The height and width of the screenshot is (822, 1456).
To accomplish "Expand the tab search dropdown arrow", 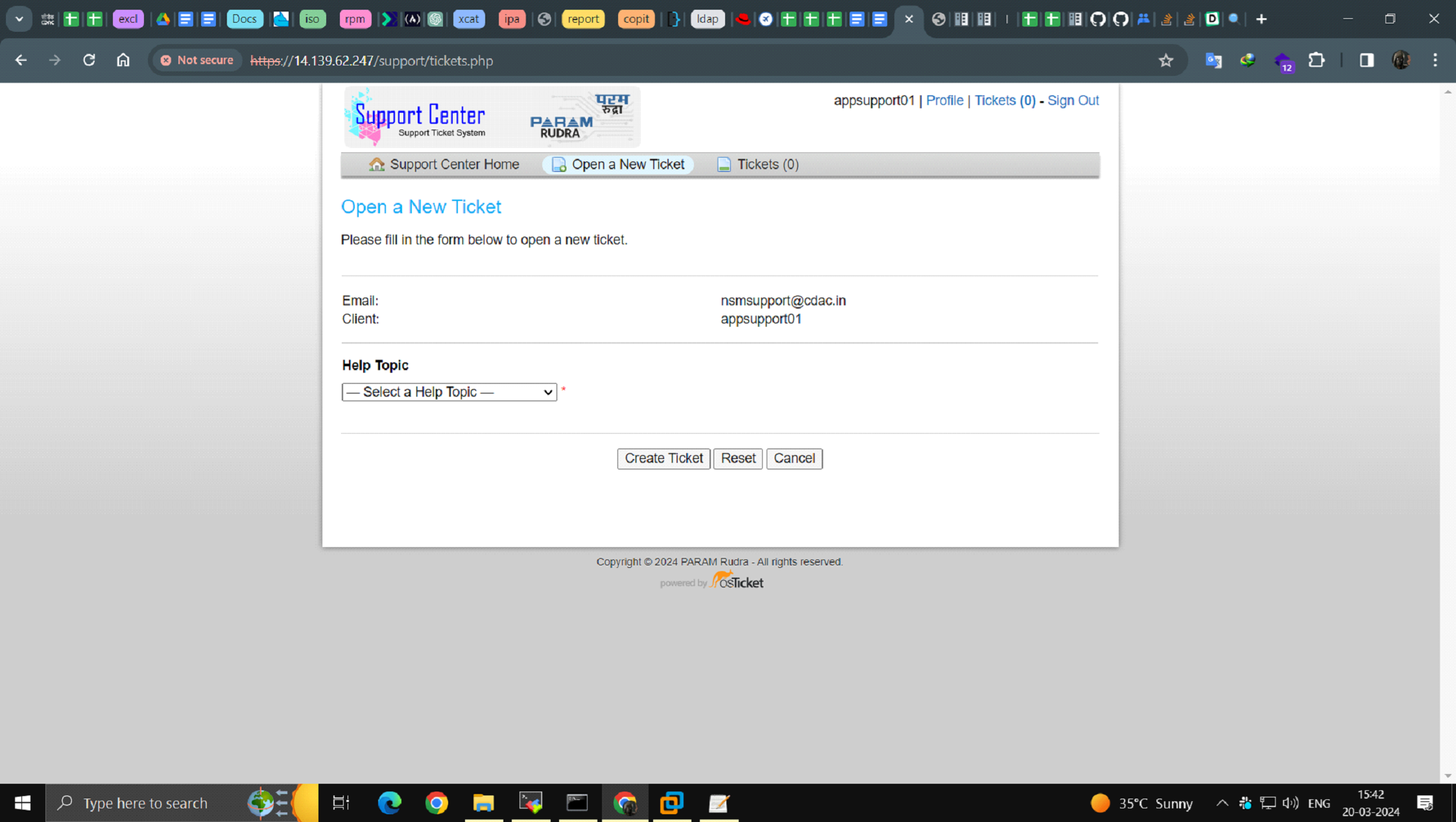I will click(x=19, y=19).
